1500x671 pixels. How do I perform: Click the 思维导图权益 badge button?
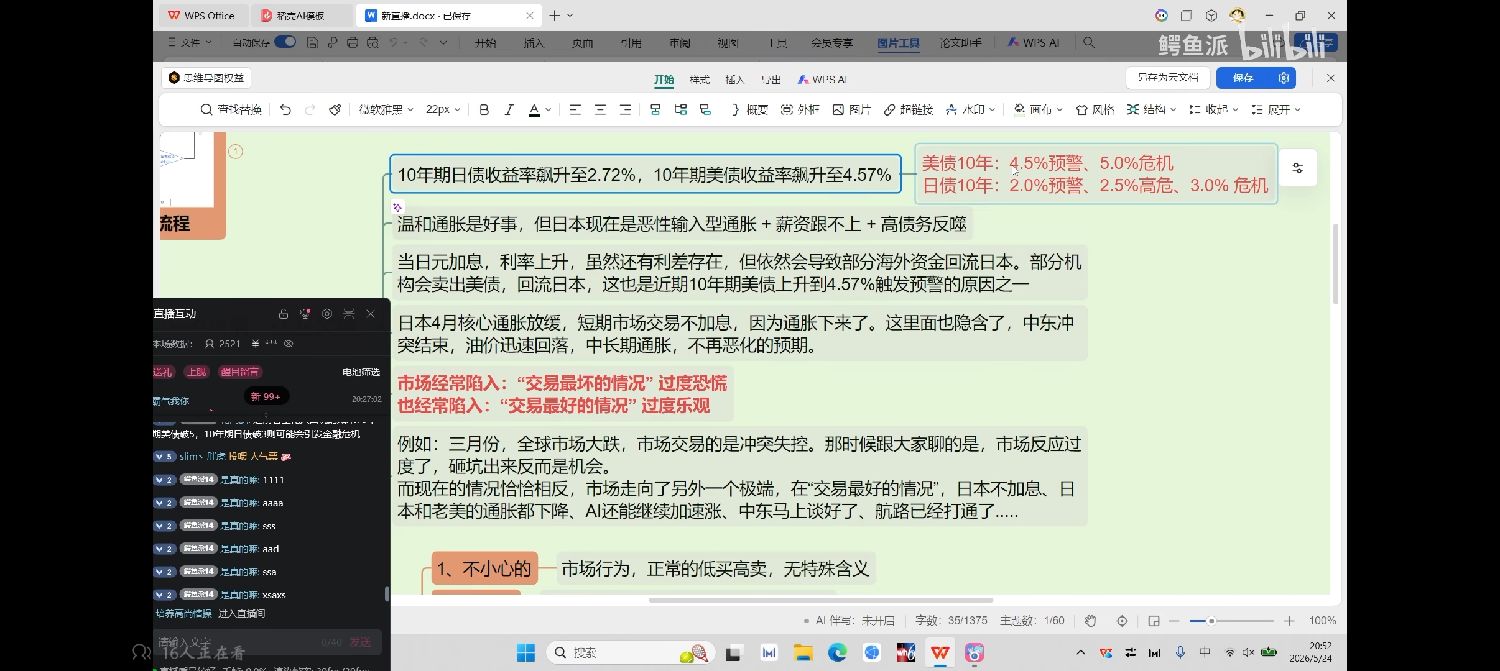coord(207,78)
